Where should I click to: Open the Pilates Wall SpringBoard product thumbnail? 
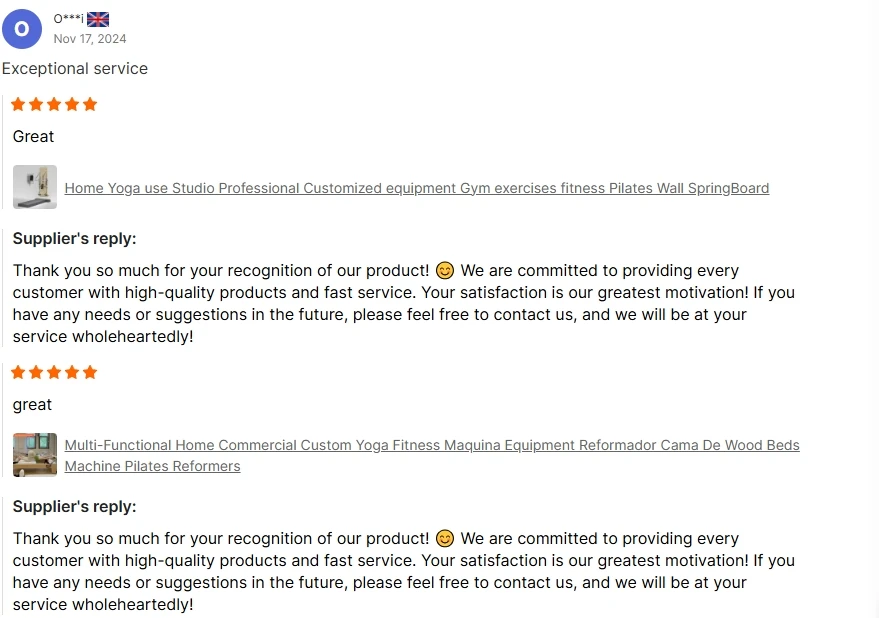[35, 187]
